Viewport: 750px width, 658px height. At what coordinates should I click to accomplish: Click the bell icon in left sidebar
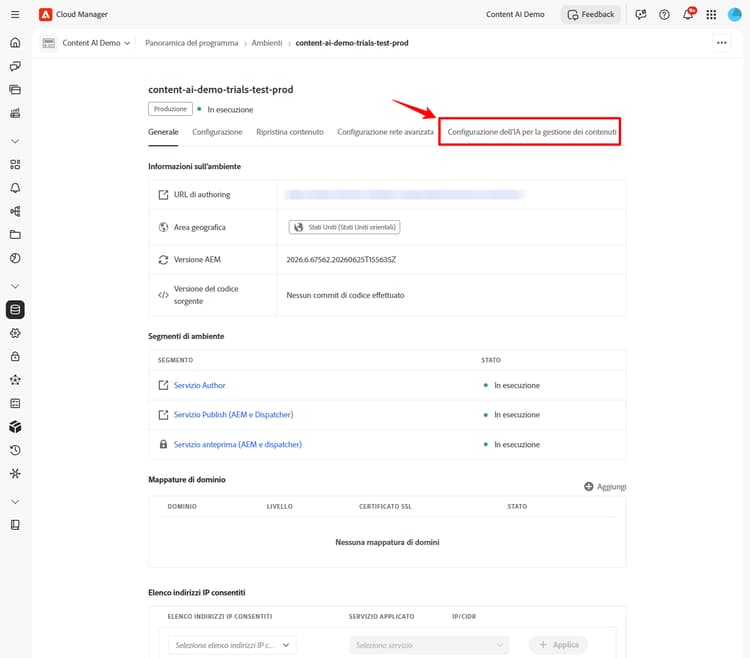[15, 188]
